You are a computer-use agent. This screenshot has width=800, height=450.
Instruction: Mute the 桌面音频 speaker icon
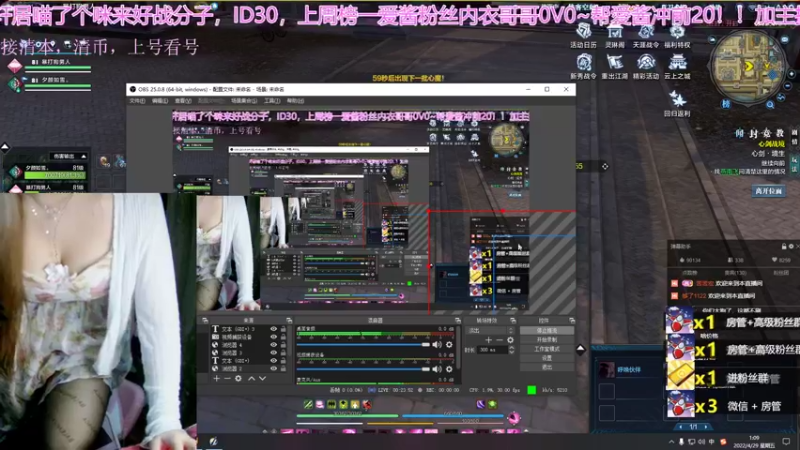click(437, 345)
